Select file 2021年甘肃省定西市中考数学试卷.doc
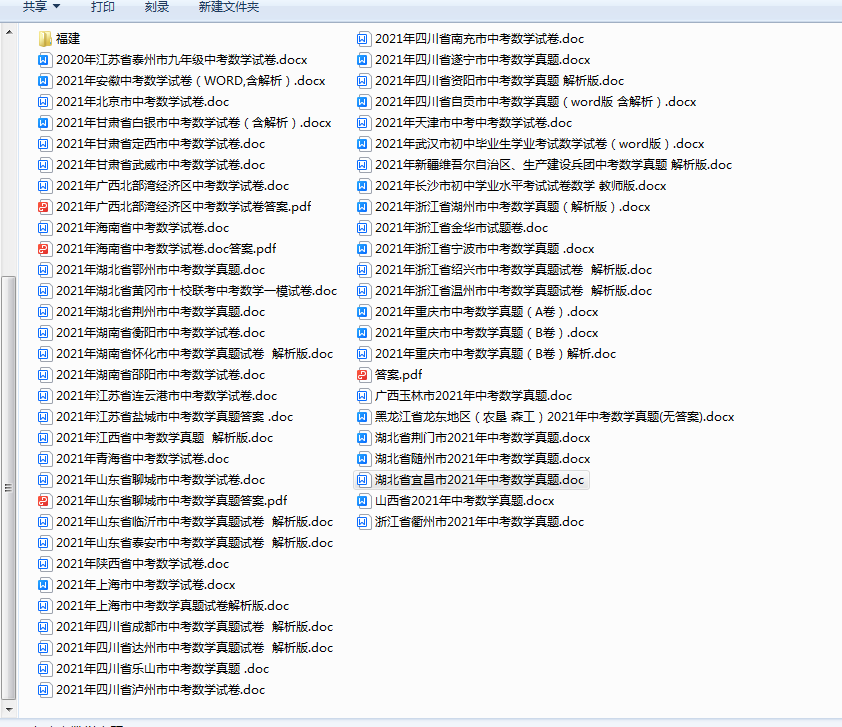842x727 pixels. 151,144
